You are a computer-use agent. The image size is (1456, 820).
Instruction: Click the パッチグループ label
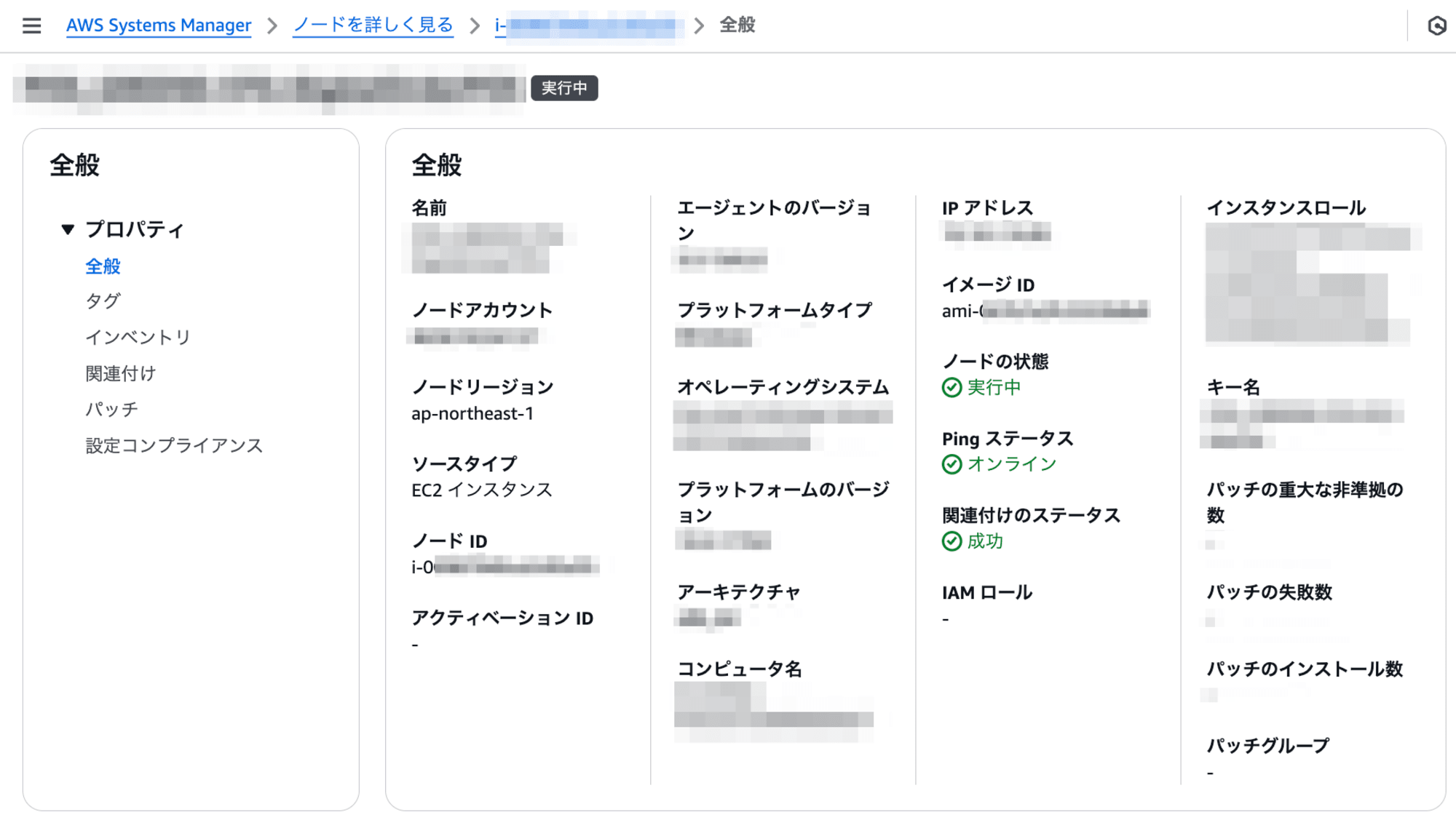1268,747
